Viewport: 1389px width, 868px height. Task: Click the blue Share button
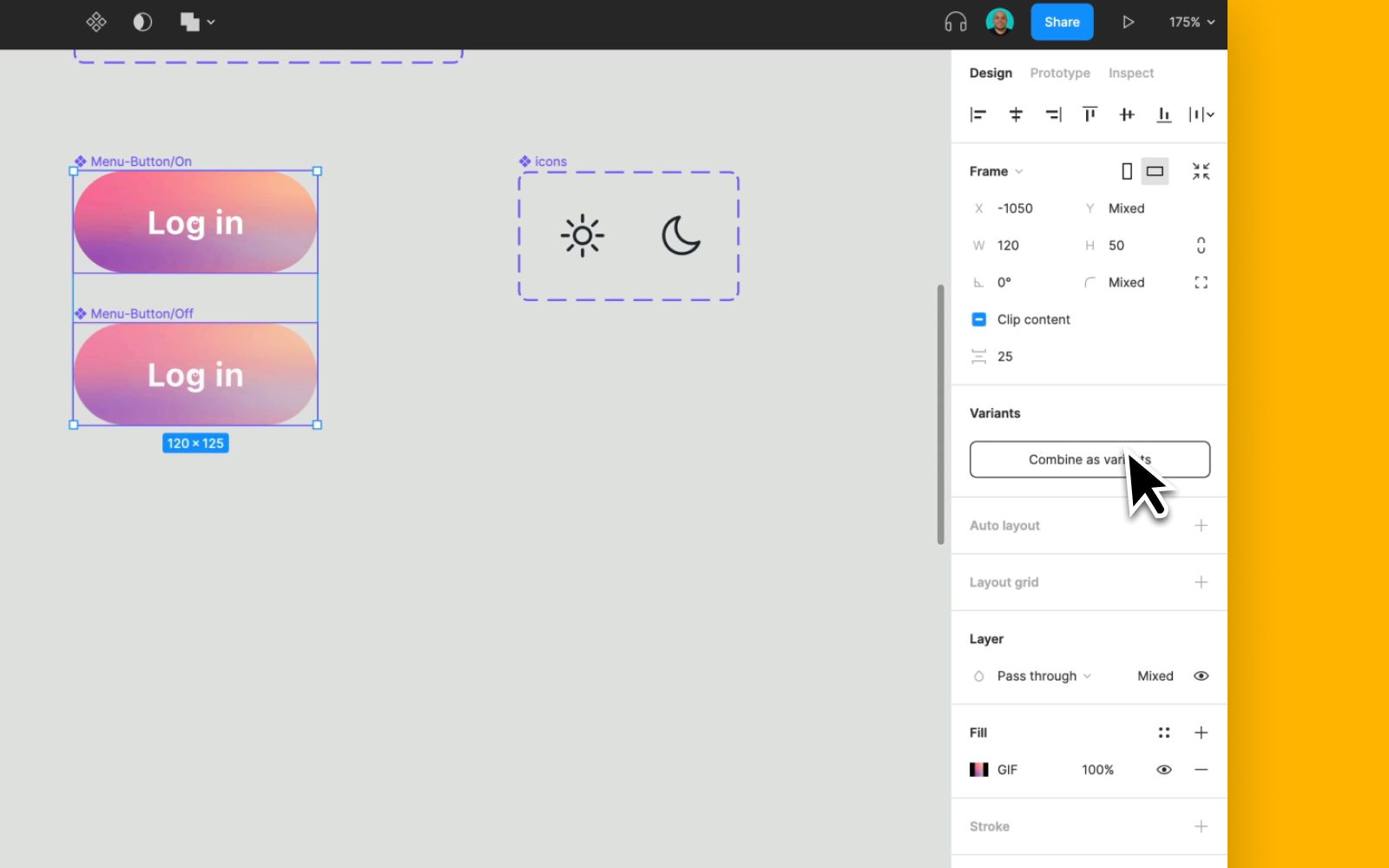pos(1062,22)
